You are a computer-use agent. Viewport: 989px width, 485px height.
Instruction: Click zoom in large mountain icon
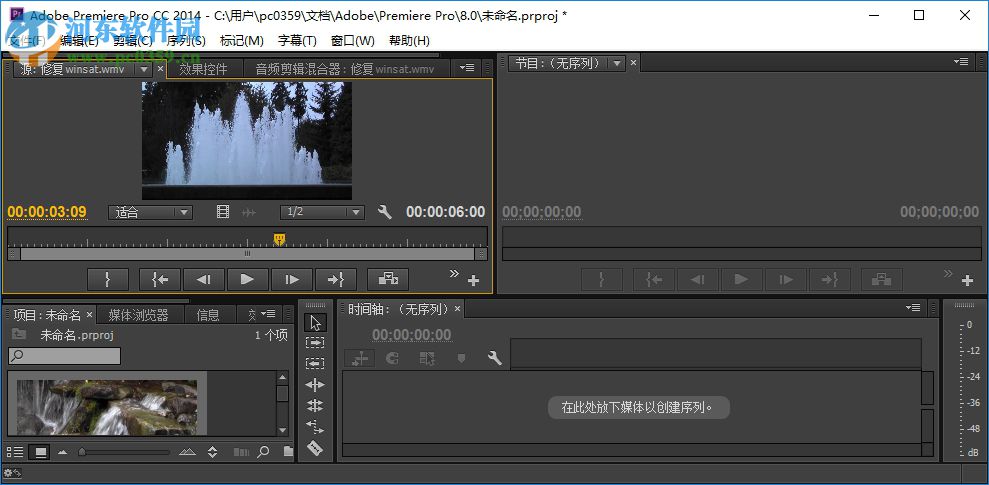tap(187, 452)
